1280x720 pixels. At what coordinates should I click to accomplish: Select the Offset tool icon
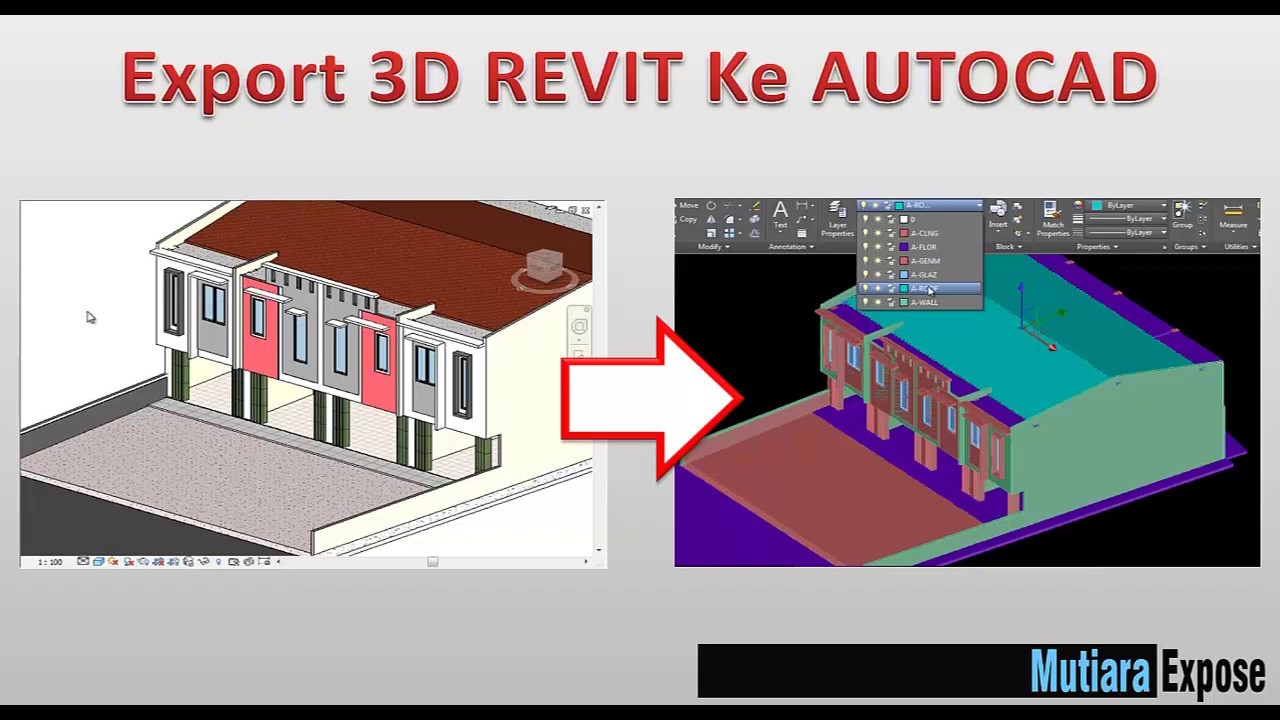point(754,234)
